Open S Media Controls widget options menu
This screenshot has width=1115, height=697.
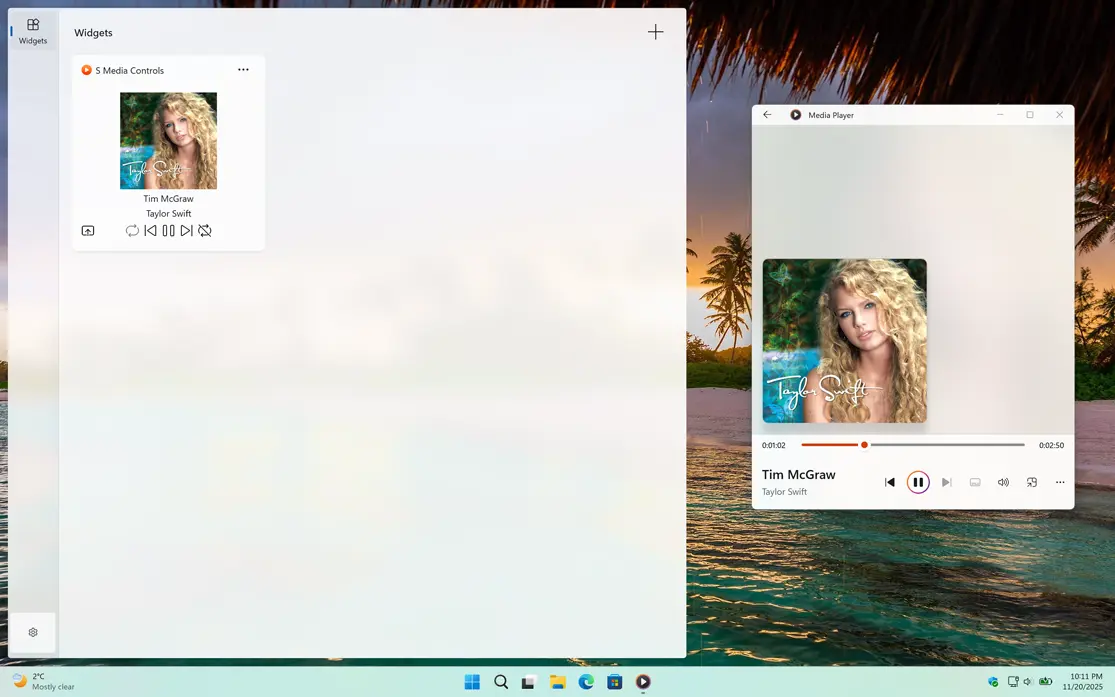[243, 70]
